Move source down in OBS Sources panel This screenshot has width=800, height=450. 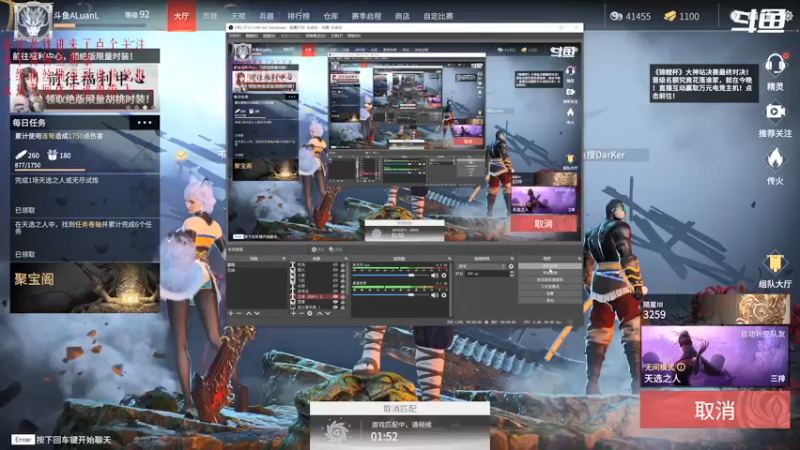(328, 313)
